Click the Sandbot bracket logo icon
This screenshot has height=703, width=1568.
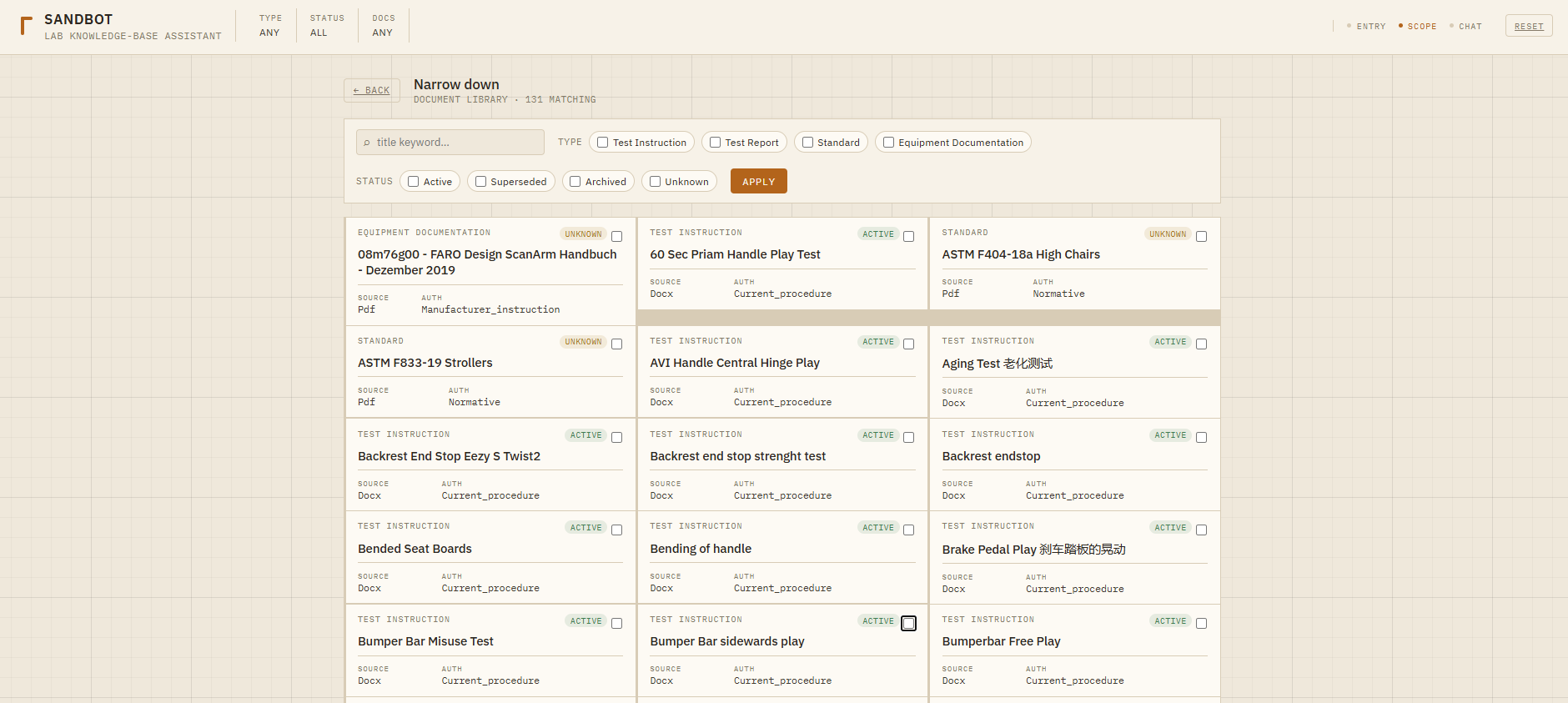(26, 26)
